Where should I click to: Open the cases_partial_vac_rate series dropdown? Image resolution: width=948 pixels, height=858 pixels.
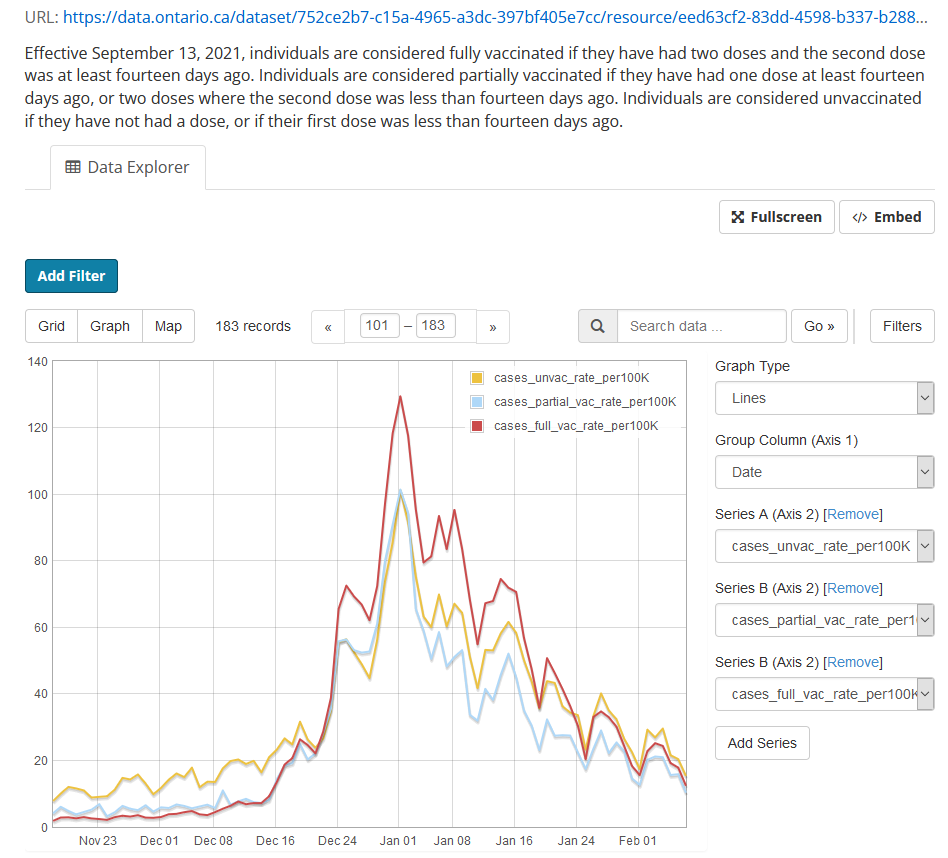[x=825, y=620]
